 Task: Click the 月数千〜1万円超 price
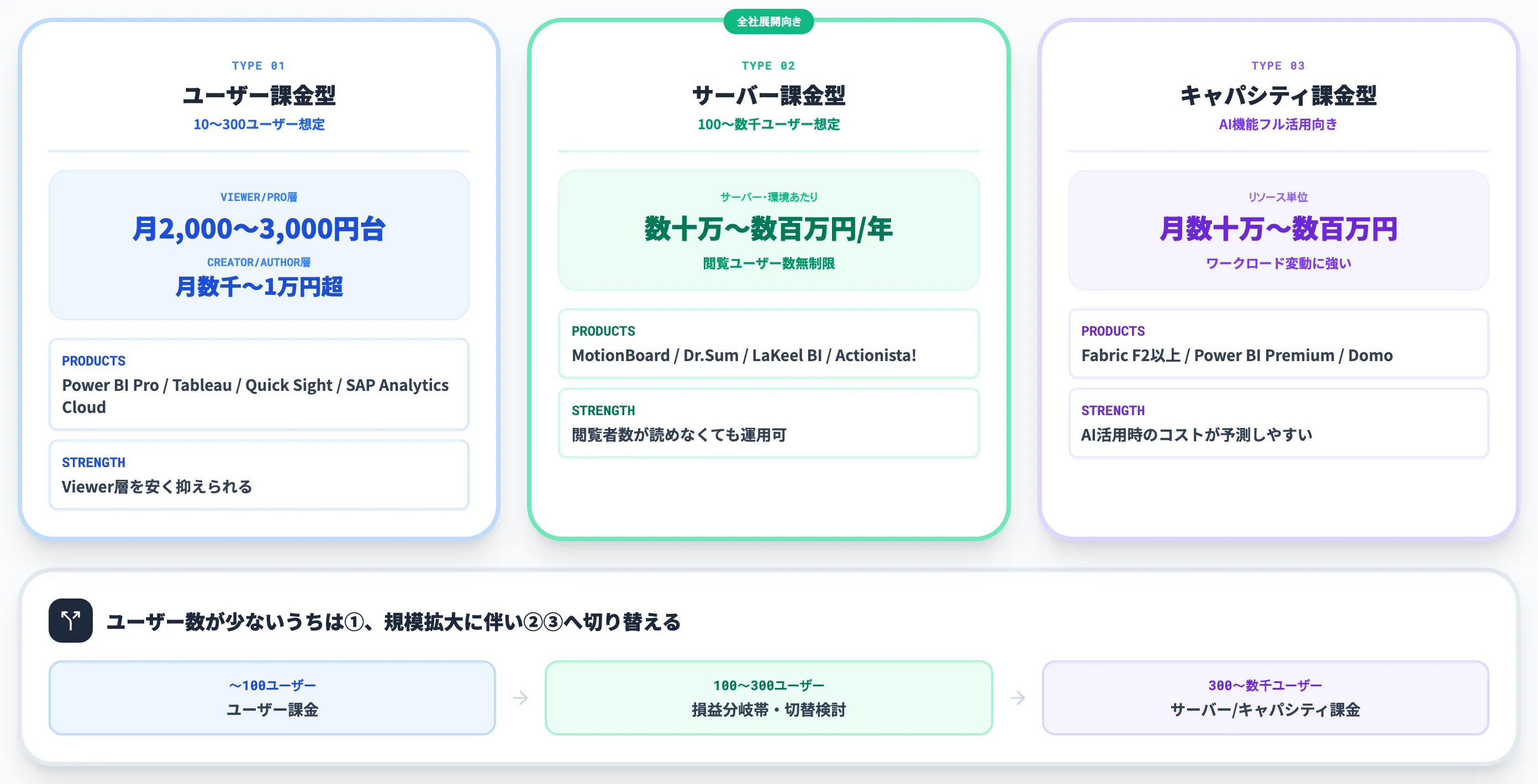[x=259, y=287]
